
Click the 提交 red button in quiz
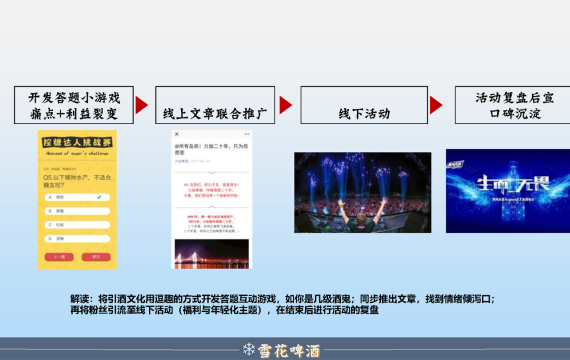tap(96, 257)
